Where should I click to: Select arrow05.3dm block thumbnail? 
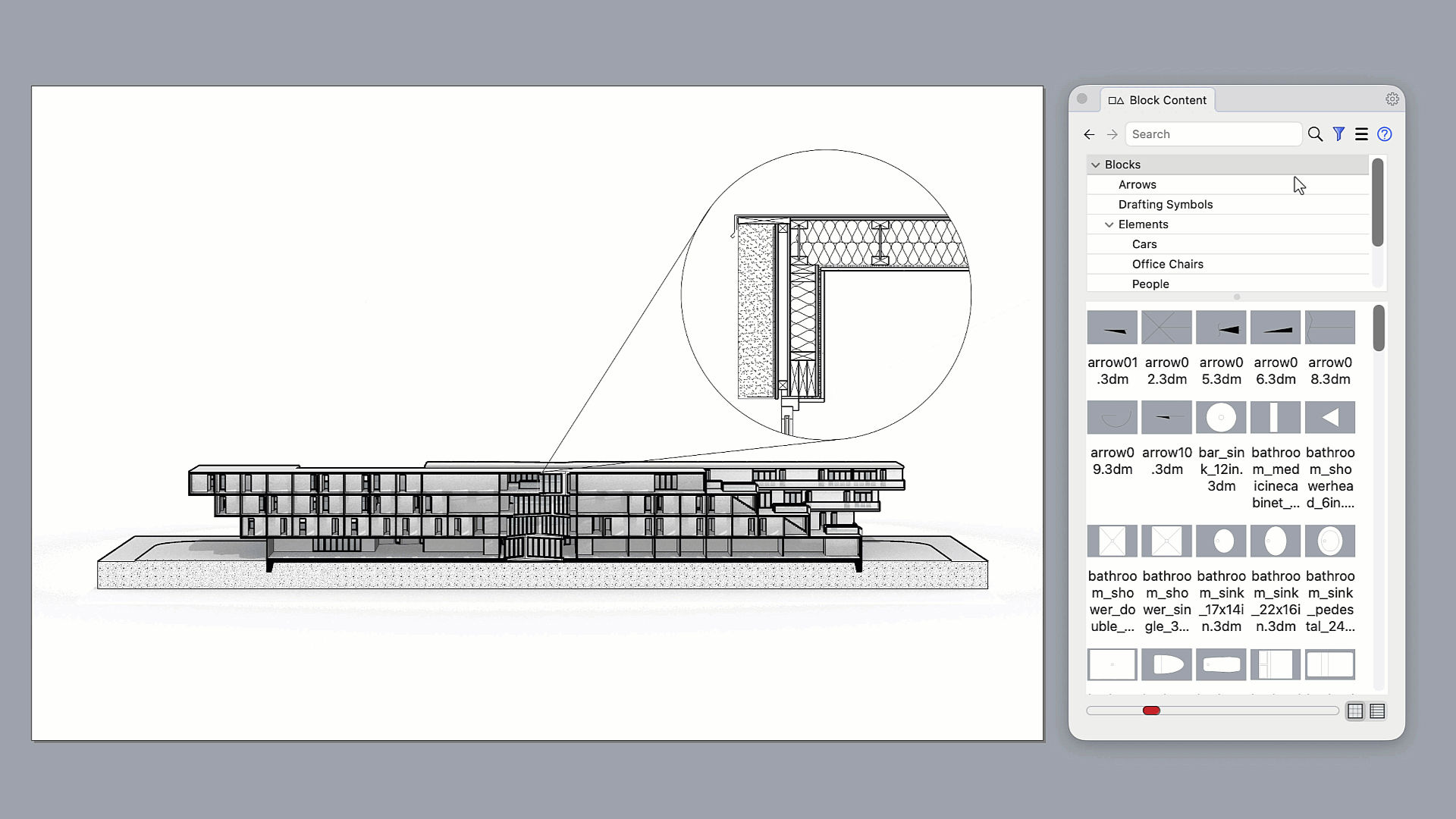point(1222,328)
